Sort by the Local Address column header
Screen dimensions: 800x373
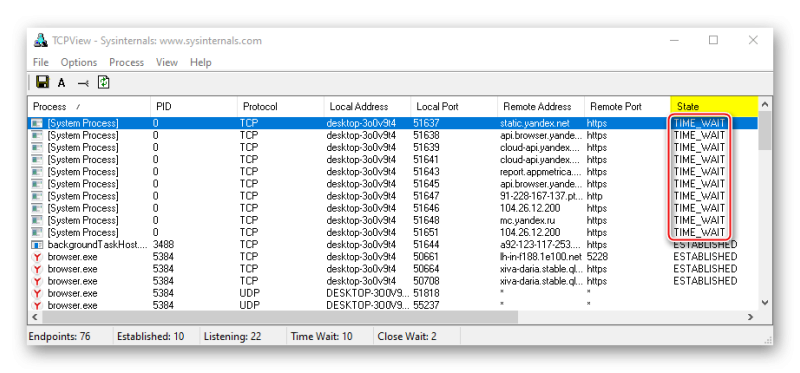pos(367,107)
